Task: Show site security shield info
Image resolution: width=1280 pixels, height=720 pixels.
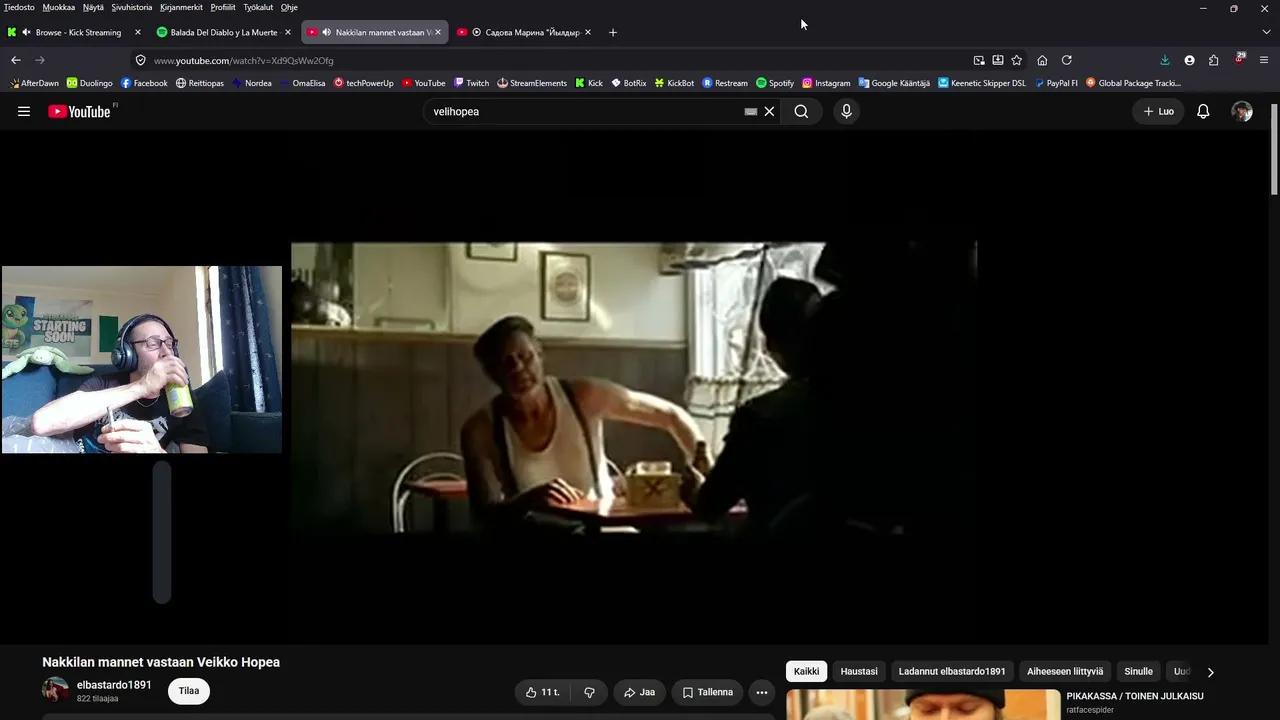Action: [141, 60]
